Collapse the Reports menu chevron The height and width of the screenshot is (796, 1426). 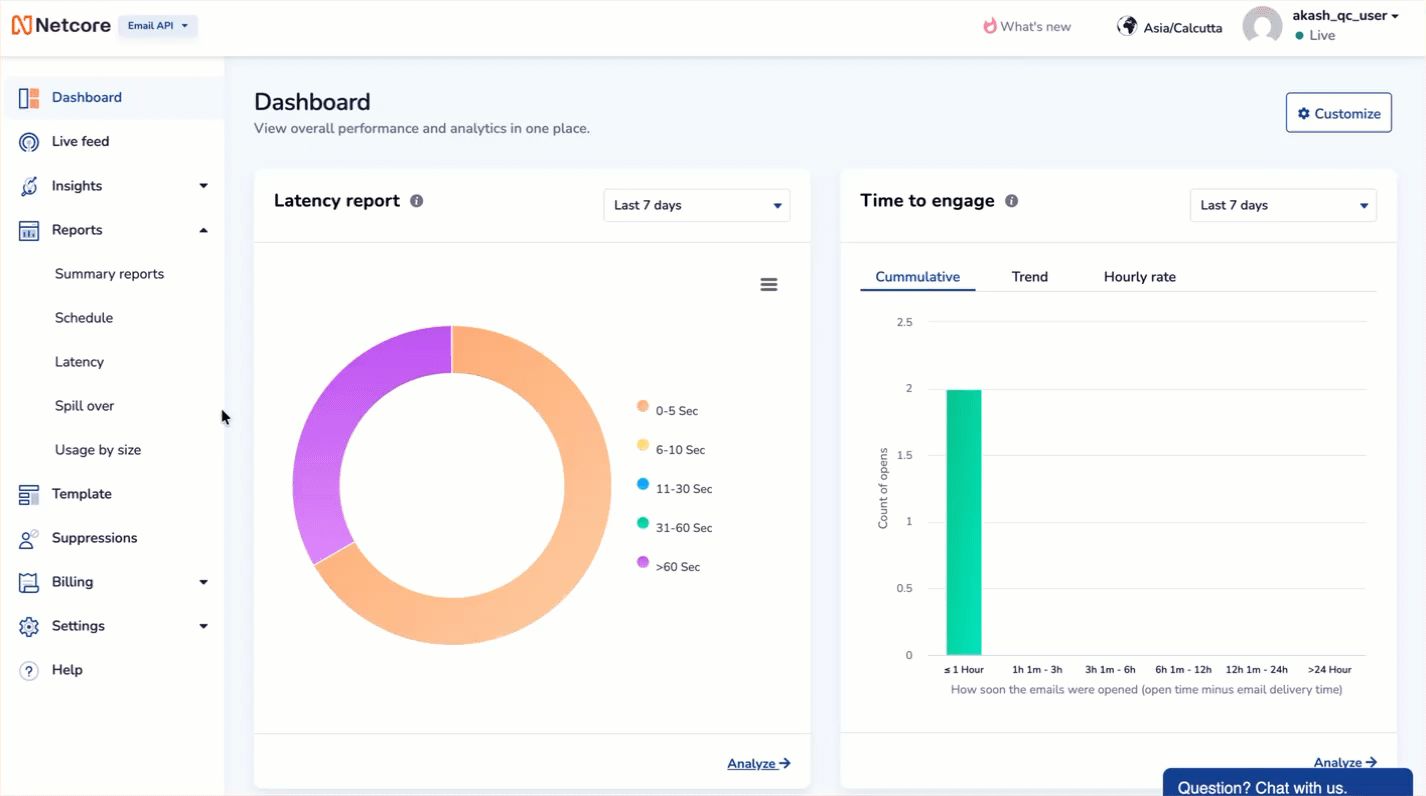tap(203, 230)
